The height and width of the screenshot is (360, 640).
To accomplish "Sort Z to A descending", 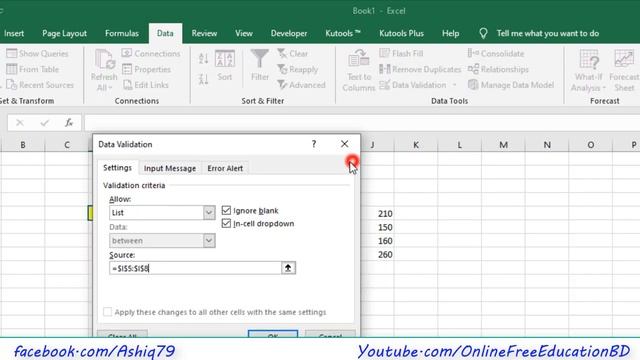I will click(x=203, y=78).
